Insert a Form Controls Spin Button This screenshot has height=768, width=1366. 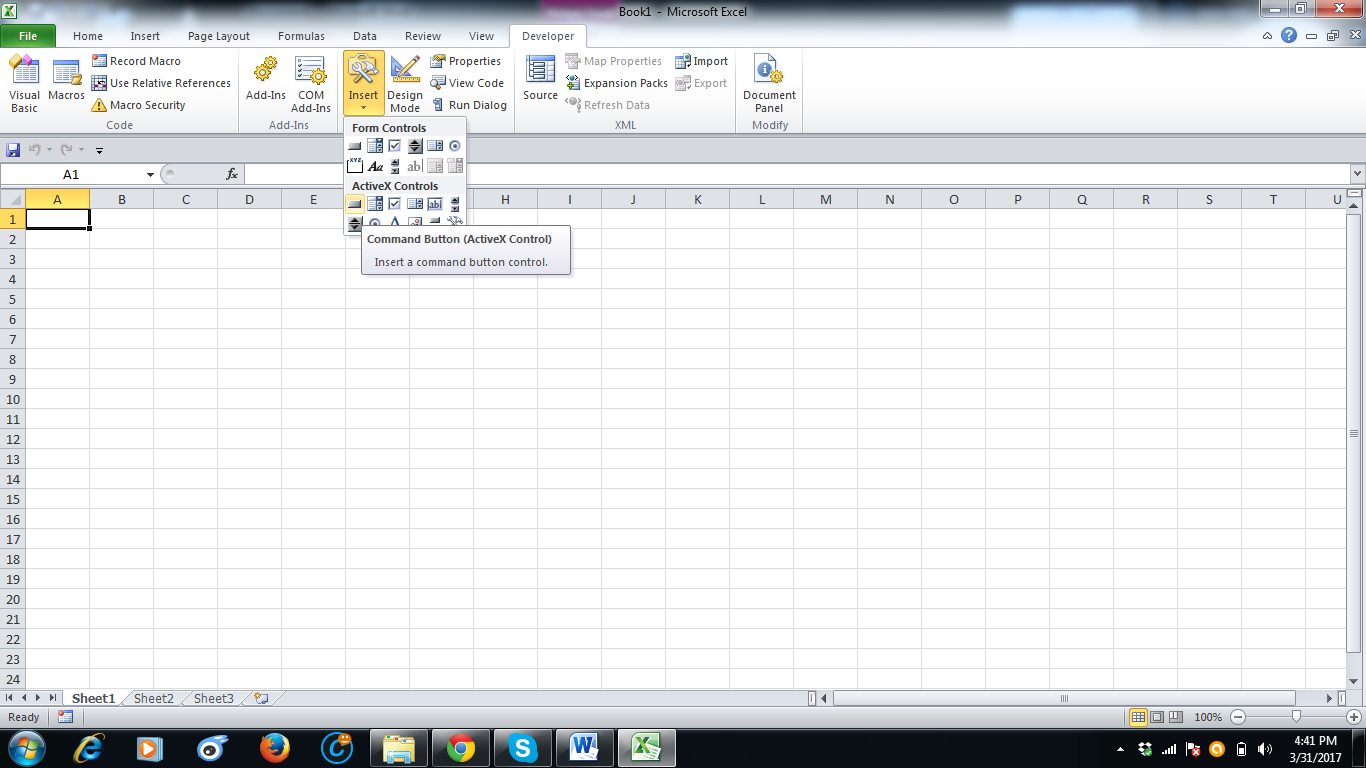click(415, 146)
